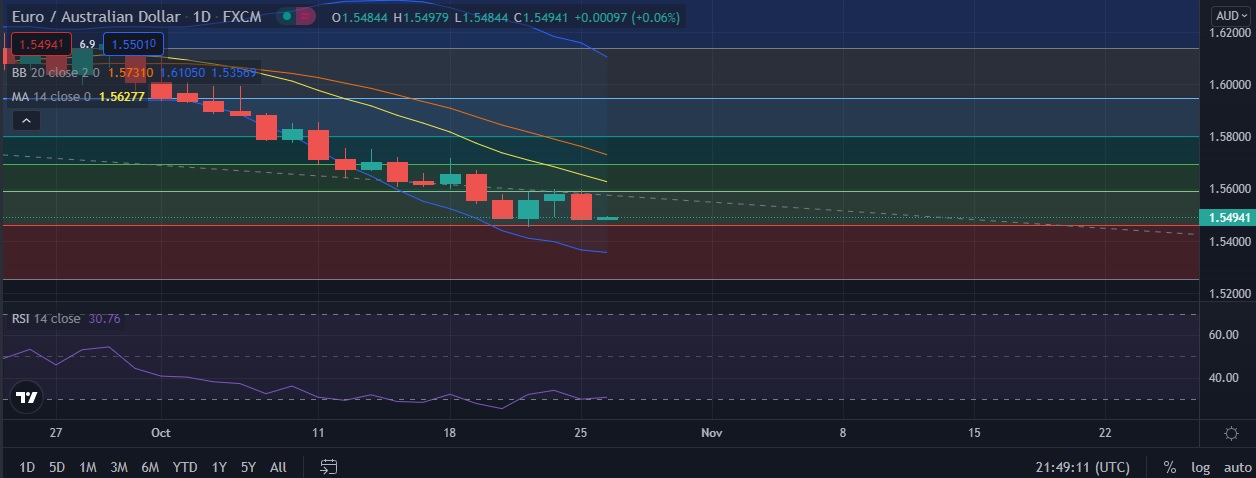Click the blue buy price 1.55010 button
Image resolution: width=1256 pixels, height=478 pixels.
(133, 44)
